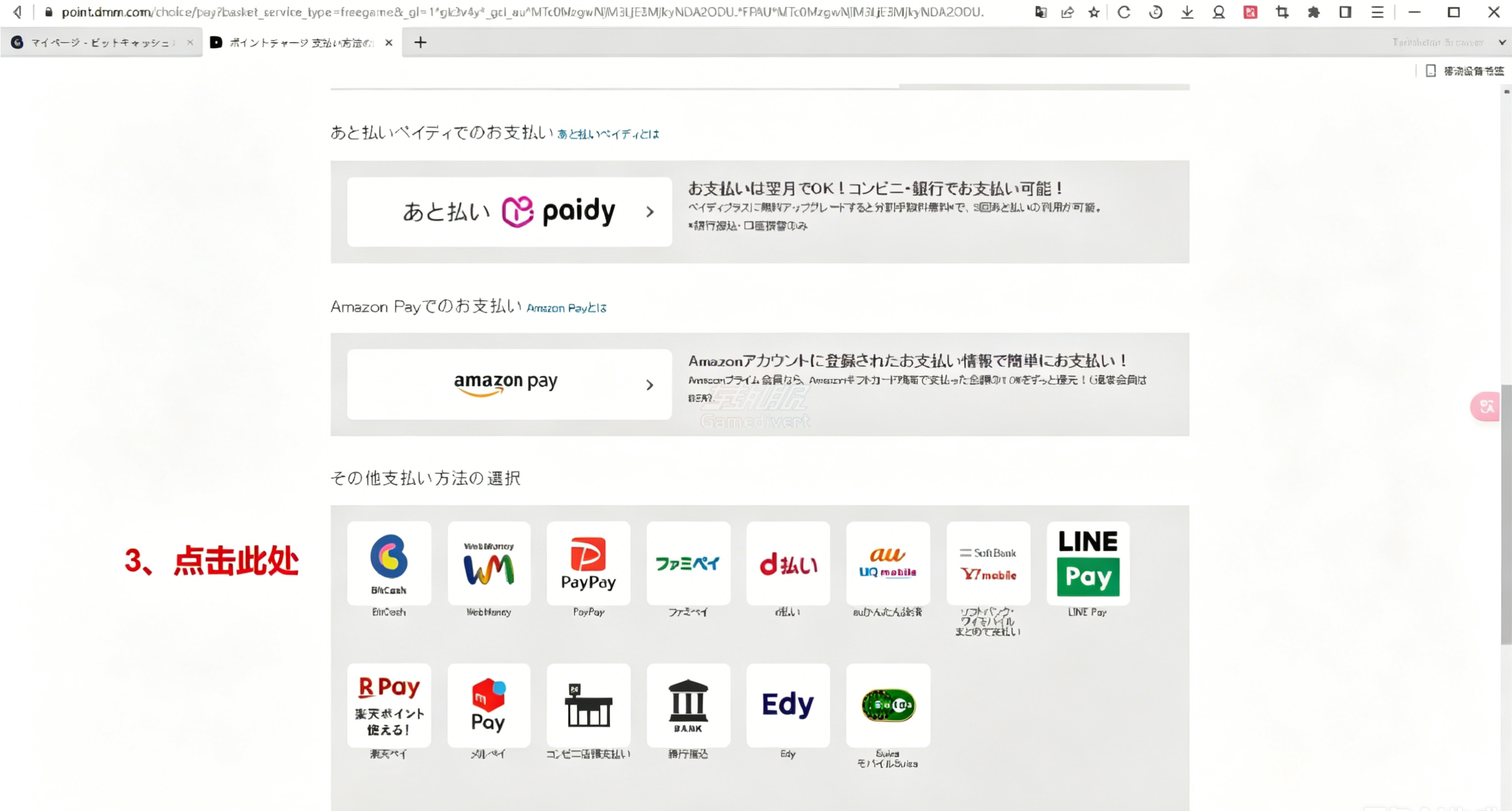Open a new browser tab
Viewport: 1512px width, 811px height.
[x=420, y=42]
